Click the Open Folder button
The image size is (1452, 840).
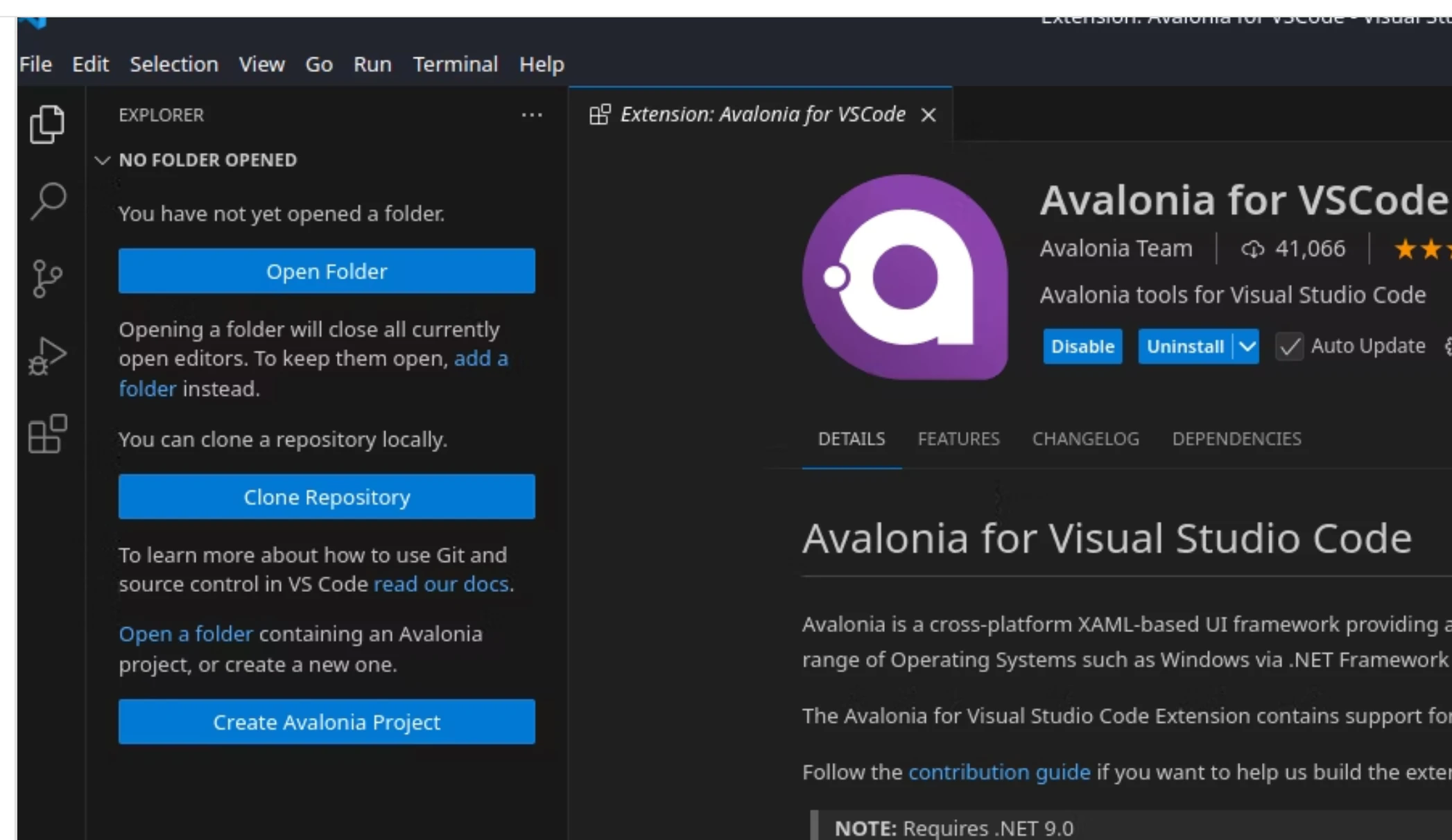click(x=327, y=271)
